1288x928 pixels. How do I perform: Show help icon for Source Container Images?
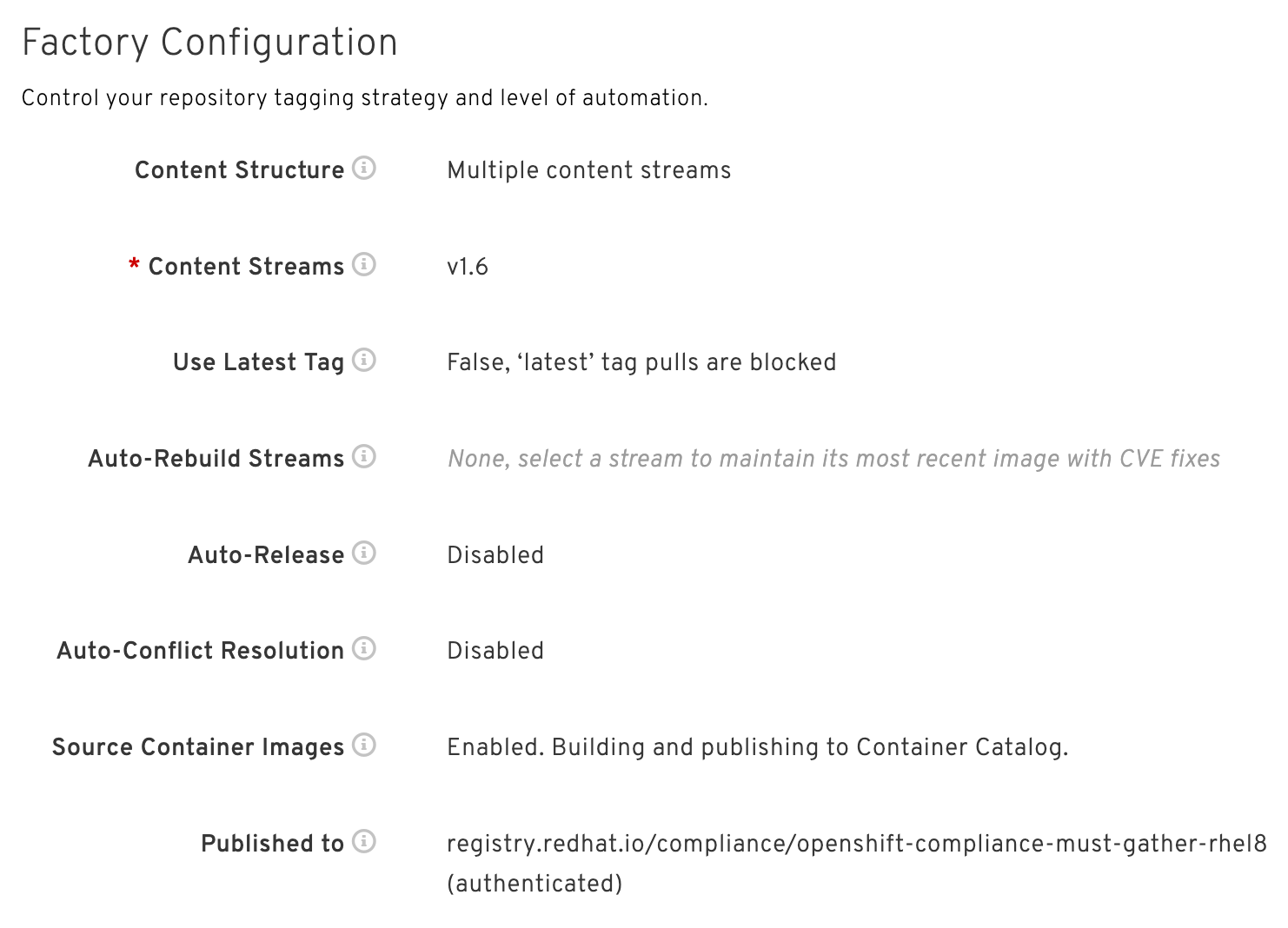click(x=364, y=745)
